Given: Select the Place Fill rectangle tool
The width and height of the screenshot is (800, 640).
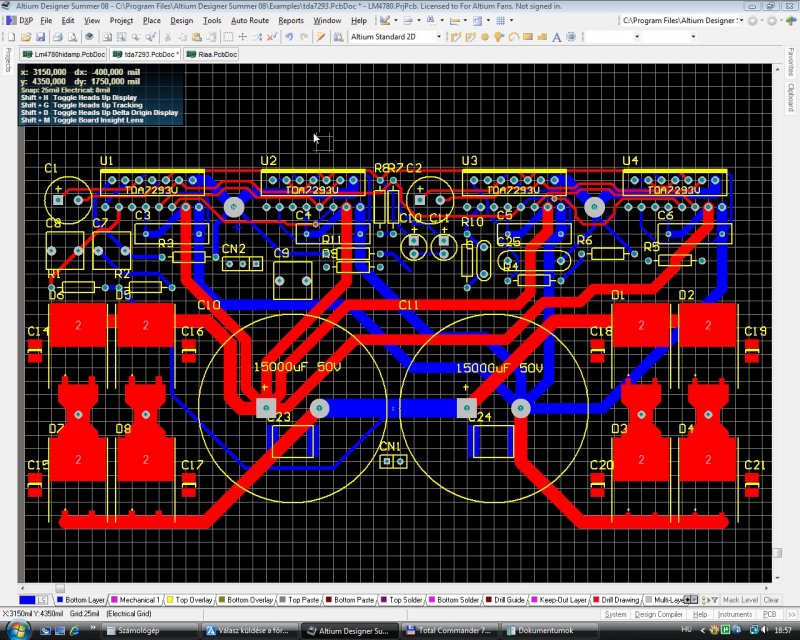Looking at the screenshot, I should click(528, 37).
